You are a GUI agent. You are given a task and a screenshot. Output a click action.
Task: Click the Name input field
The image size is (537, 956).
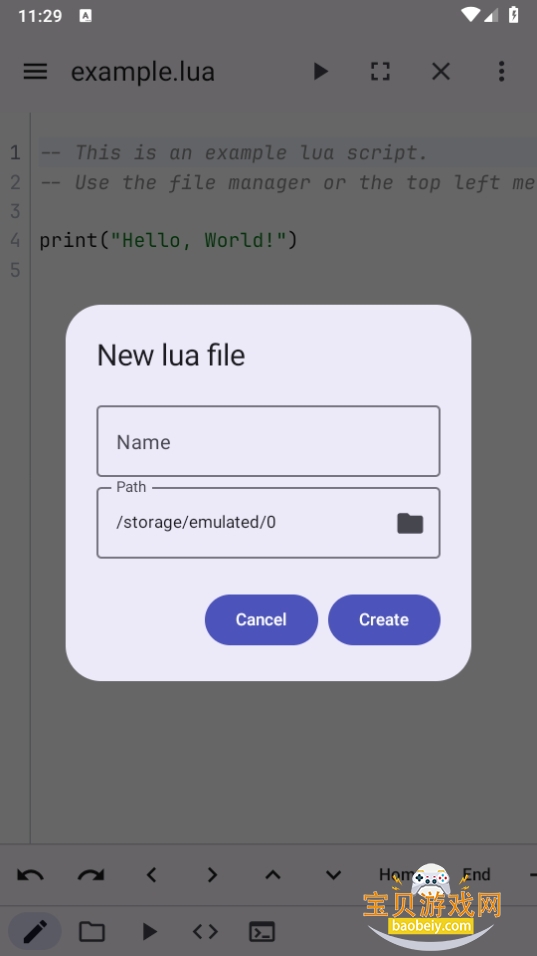pos(268,441)
